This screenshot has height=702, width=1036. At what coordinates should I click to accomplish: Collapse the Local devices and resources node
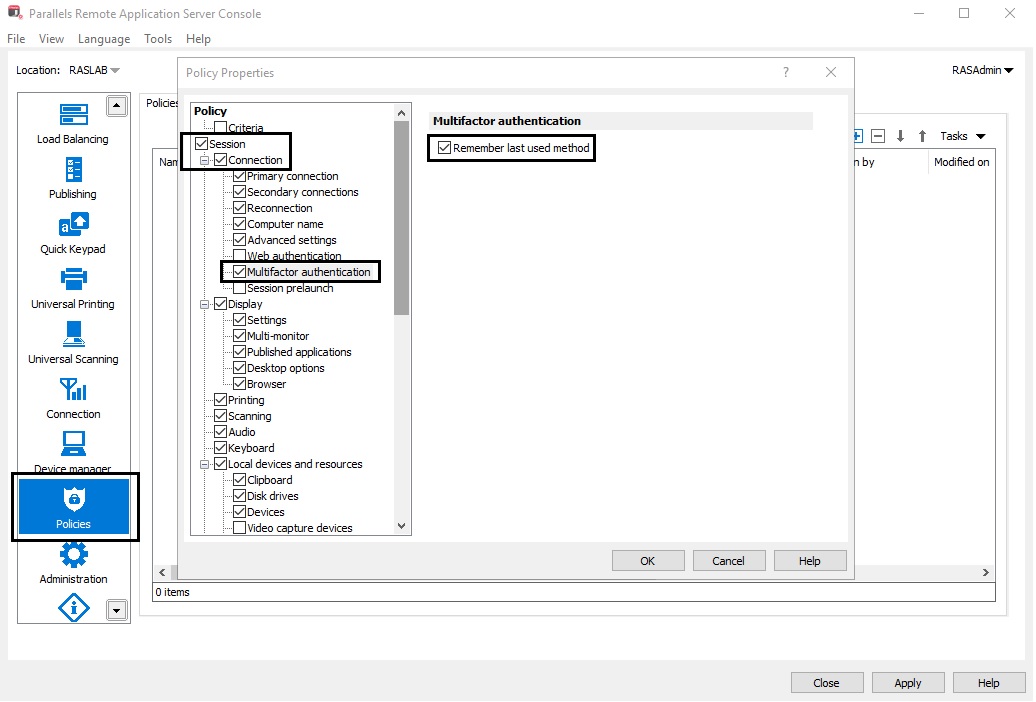tap(205, 464)
